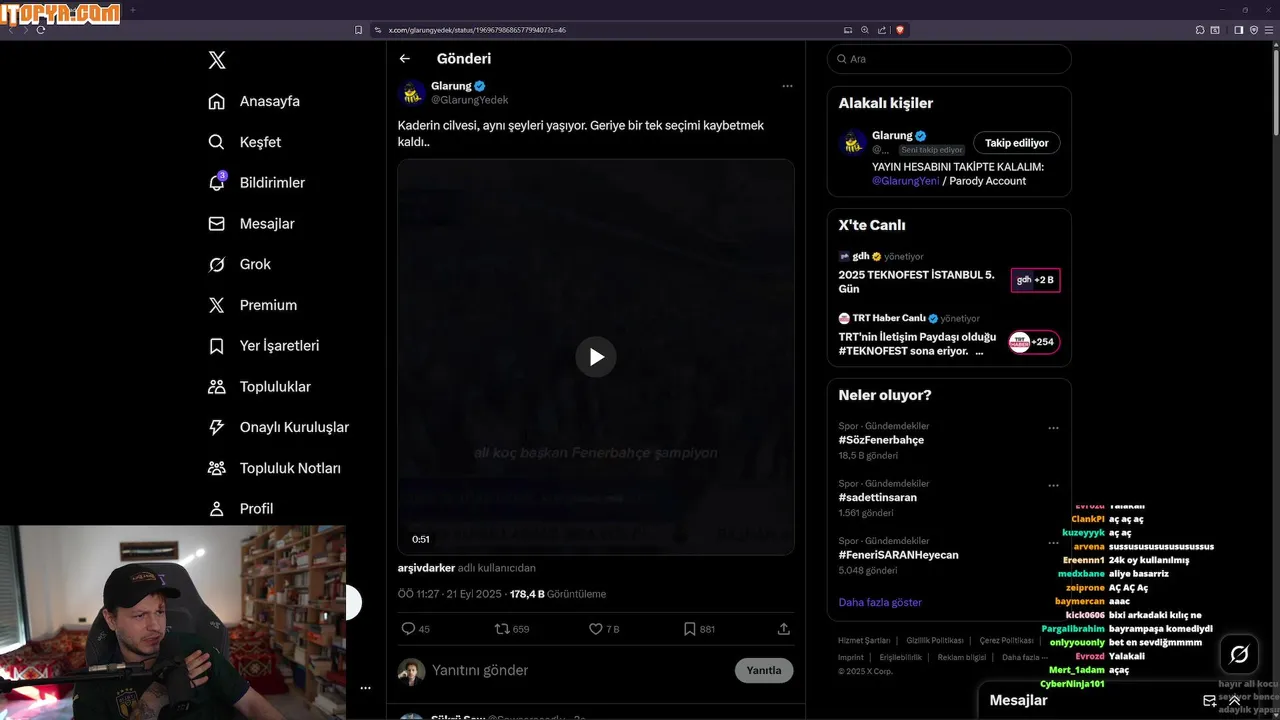
Task: Click the share icon in address bar
Action: (881, 30)
